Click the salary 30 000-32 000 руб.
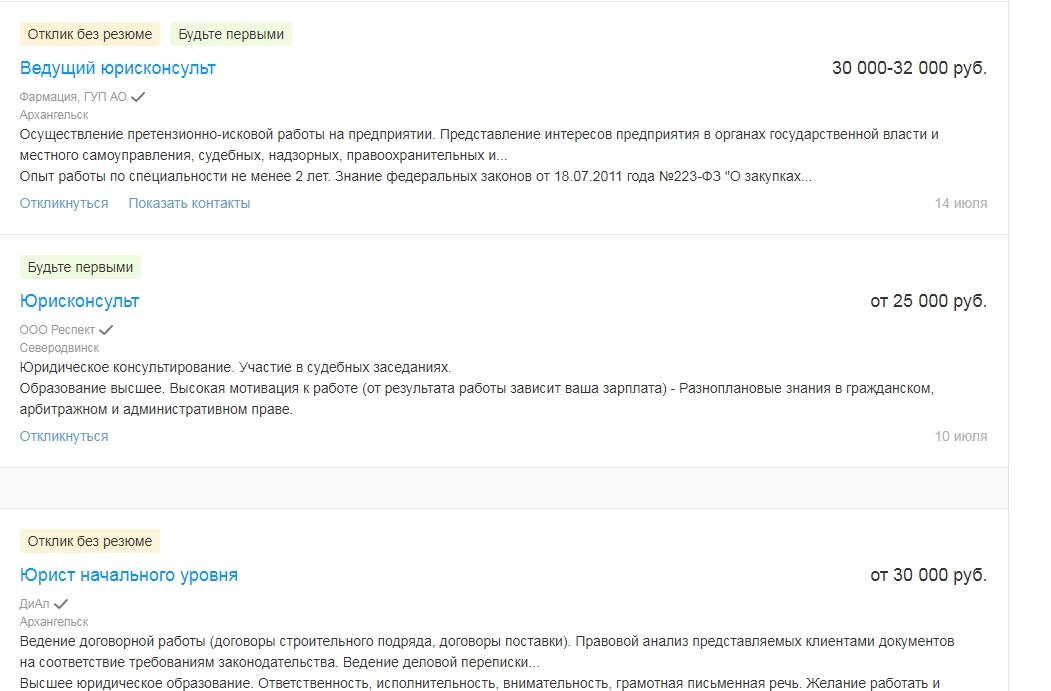Image resolution: width=1051 pixels, height=691 pixels. 908,68
